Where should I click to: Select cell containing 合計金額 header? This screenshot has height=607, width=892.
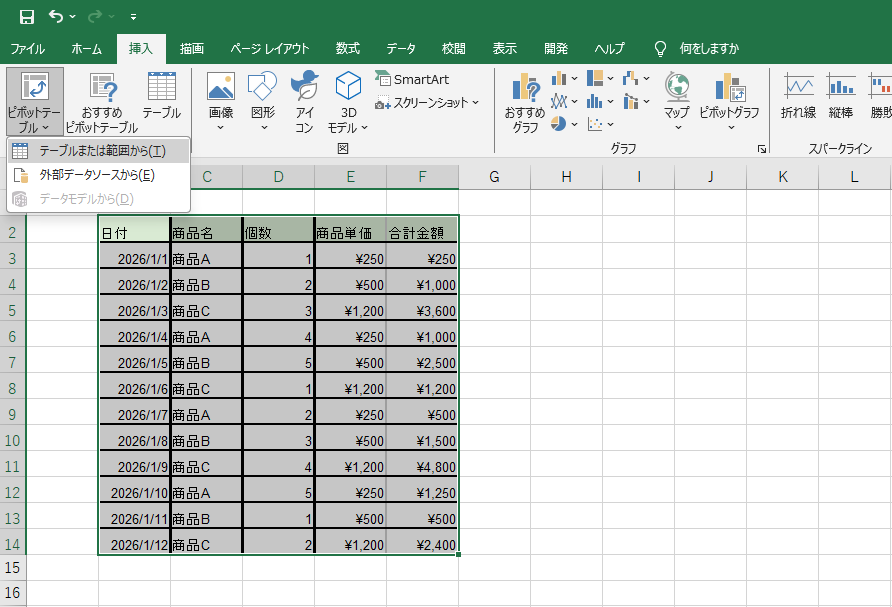pos(422,233)
